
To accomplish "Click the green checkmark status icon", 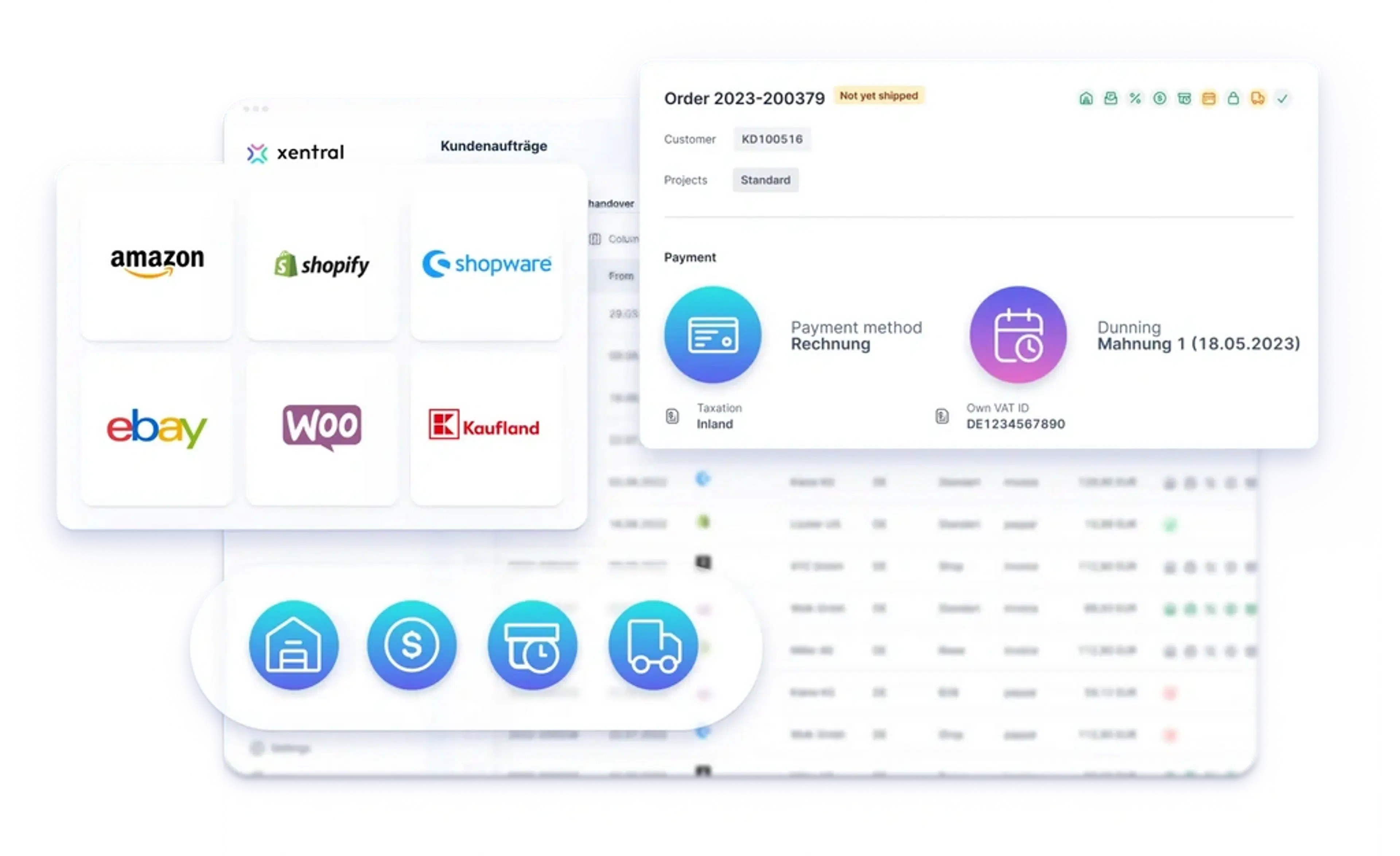I will point(1282,98).
